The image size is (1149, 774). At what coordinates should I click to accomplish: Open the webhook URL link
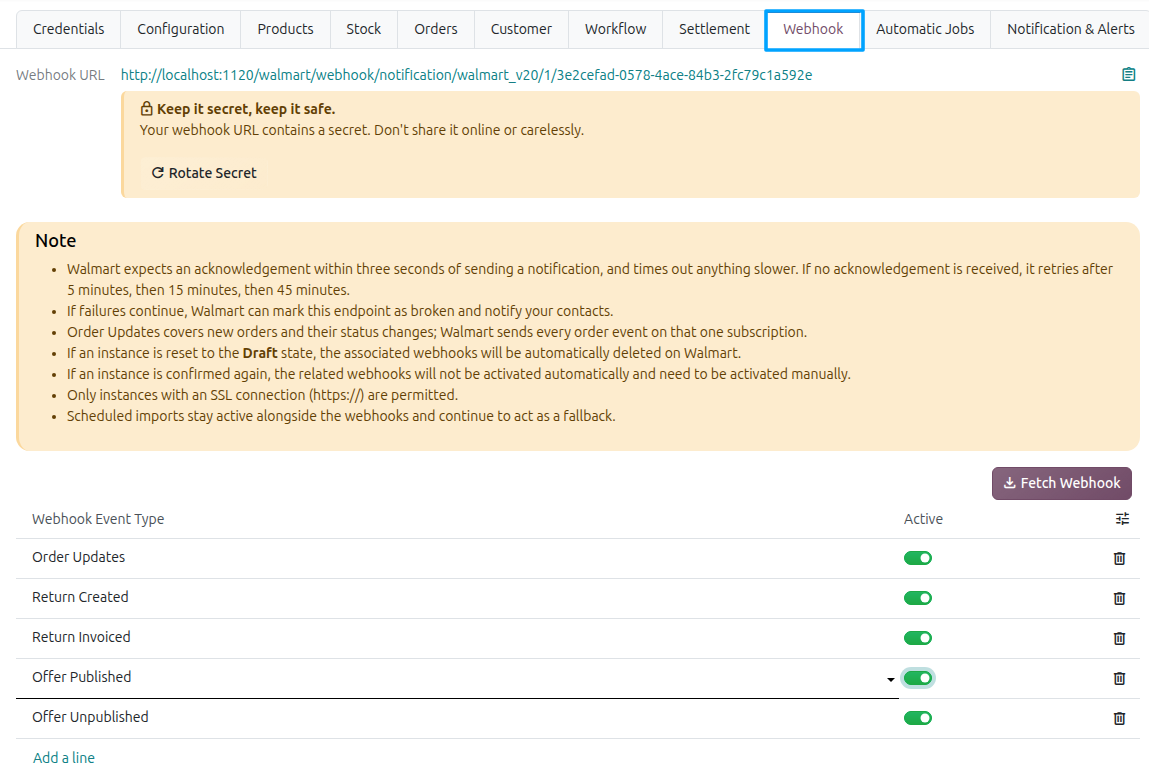466,75
